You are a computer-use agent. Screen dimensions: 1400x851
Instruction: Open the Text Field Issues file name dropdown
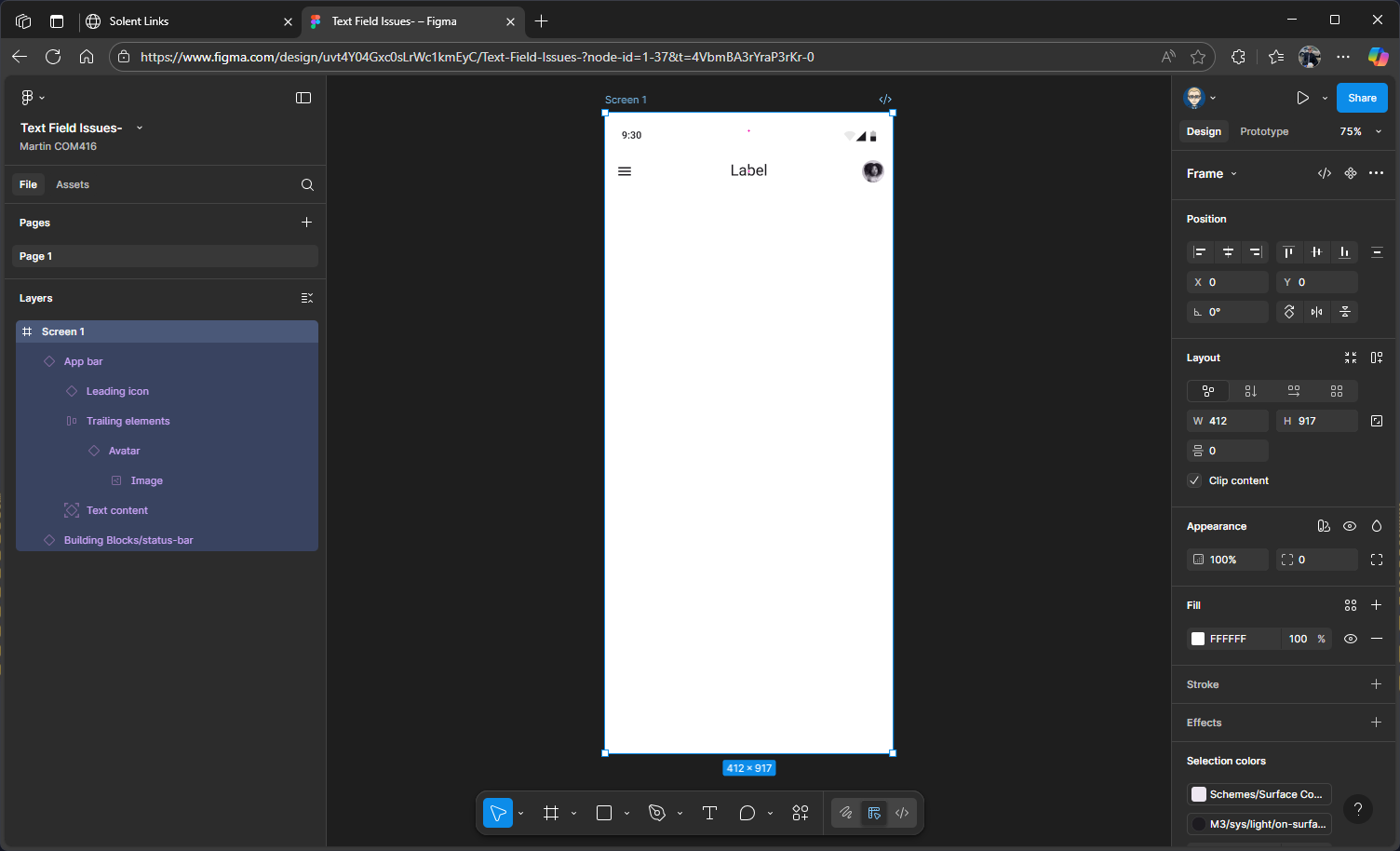140,128
